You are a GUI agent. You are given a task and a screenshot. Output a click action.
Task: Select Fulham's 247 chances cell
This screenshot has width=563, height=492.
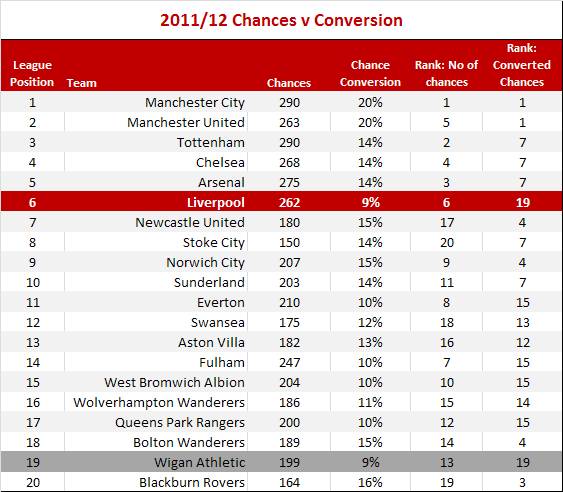(x=289, y=362)
